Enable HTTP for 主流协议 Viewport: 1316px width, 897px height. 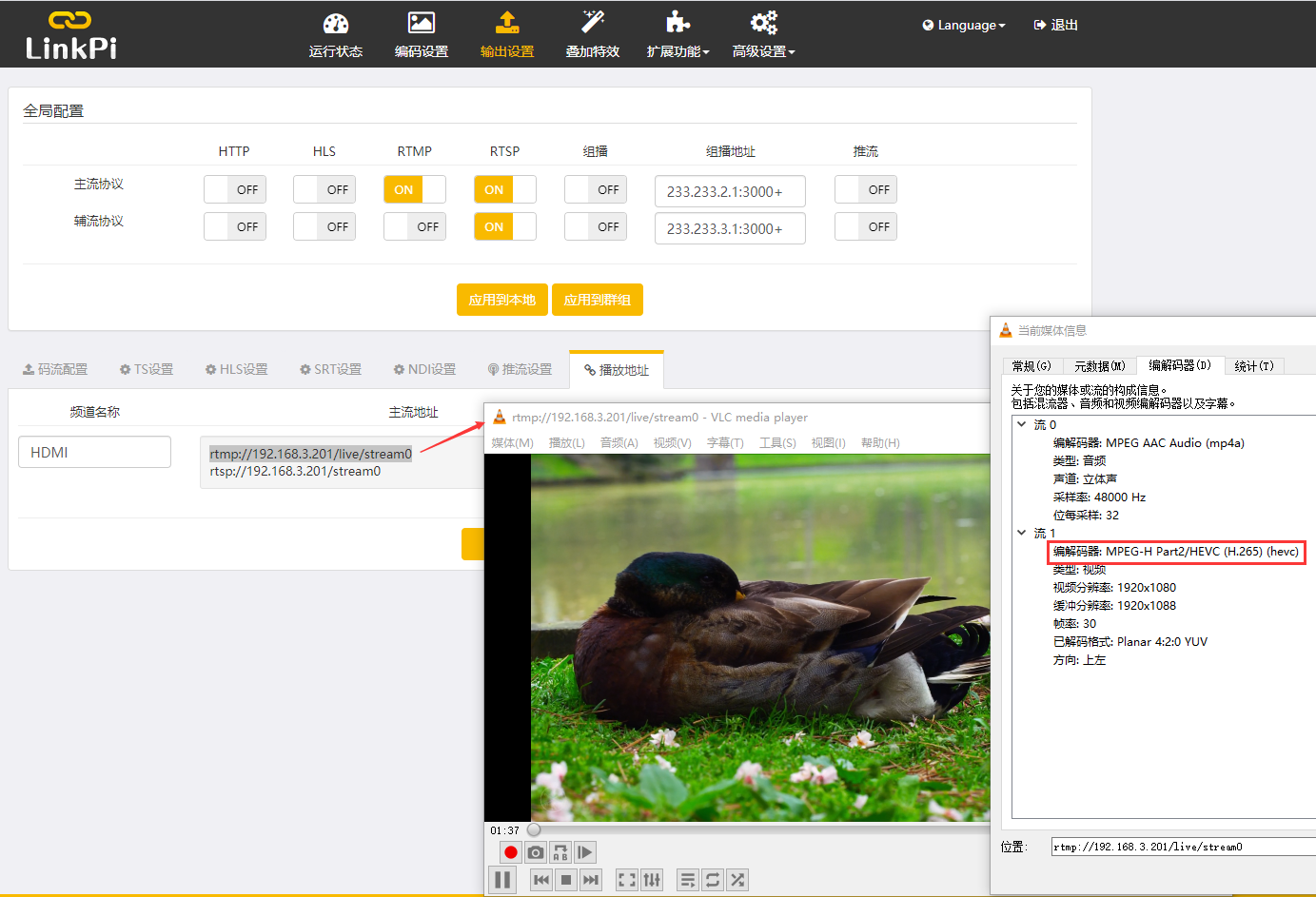(x=234, y=188)
